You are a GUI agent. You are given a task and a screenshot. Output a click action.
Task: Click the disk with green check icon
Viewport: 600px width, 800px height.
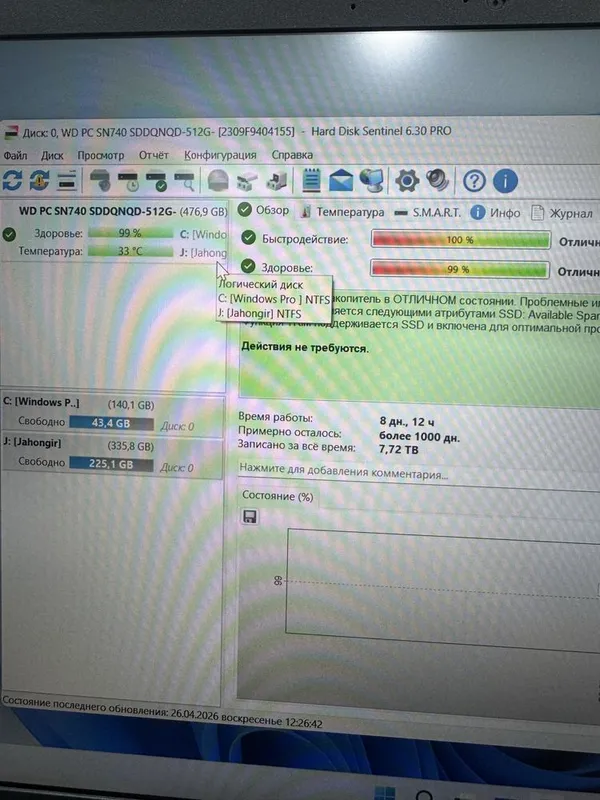pos(156,182)
